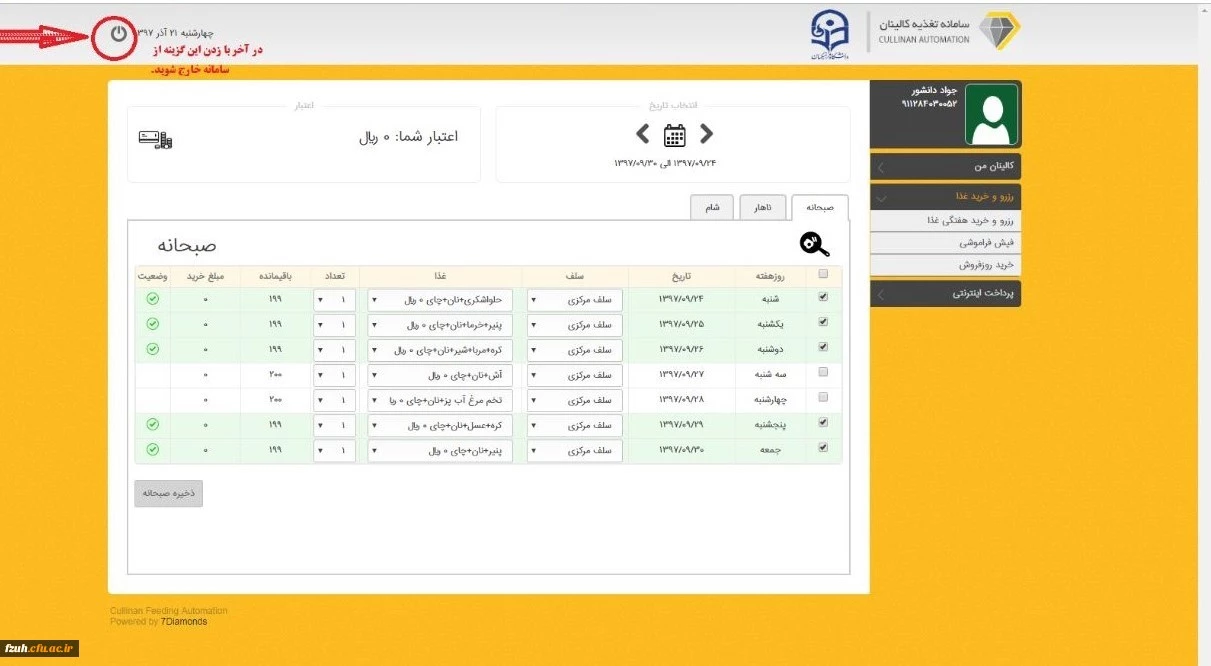Open the خرید روزفروش sidebar link
Viewport: 1211px width, 666px height.
coord(945,265)
